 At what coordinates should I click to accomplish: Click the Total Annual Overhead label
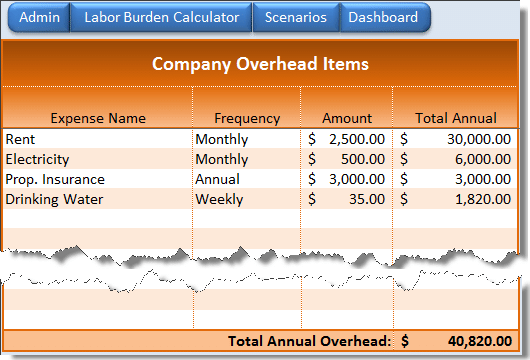pos(309,341)
